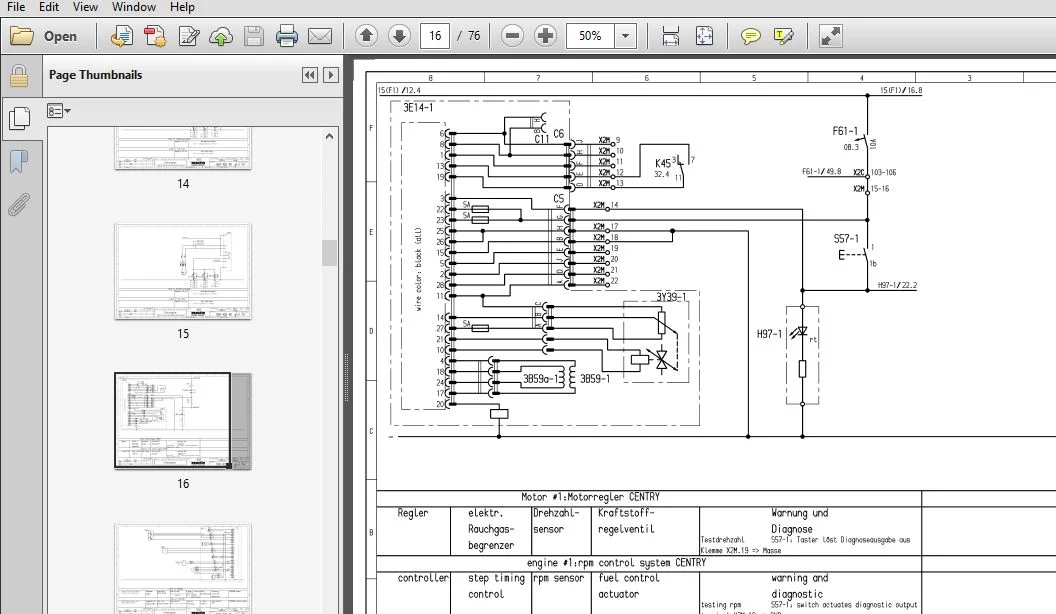Open the Help menu
The width and height of the screenshot is (1056, 614).
point(182,7)
